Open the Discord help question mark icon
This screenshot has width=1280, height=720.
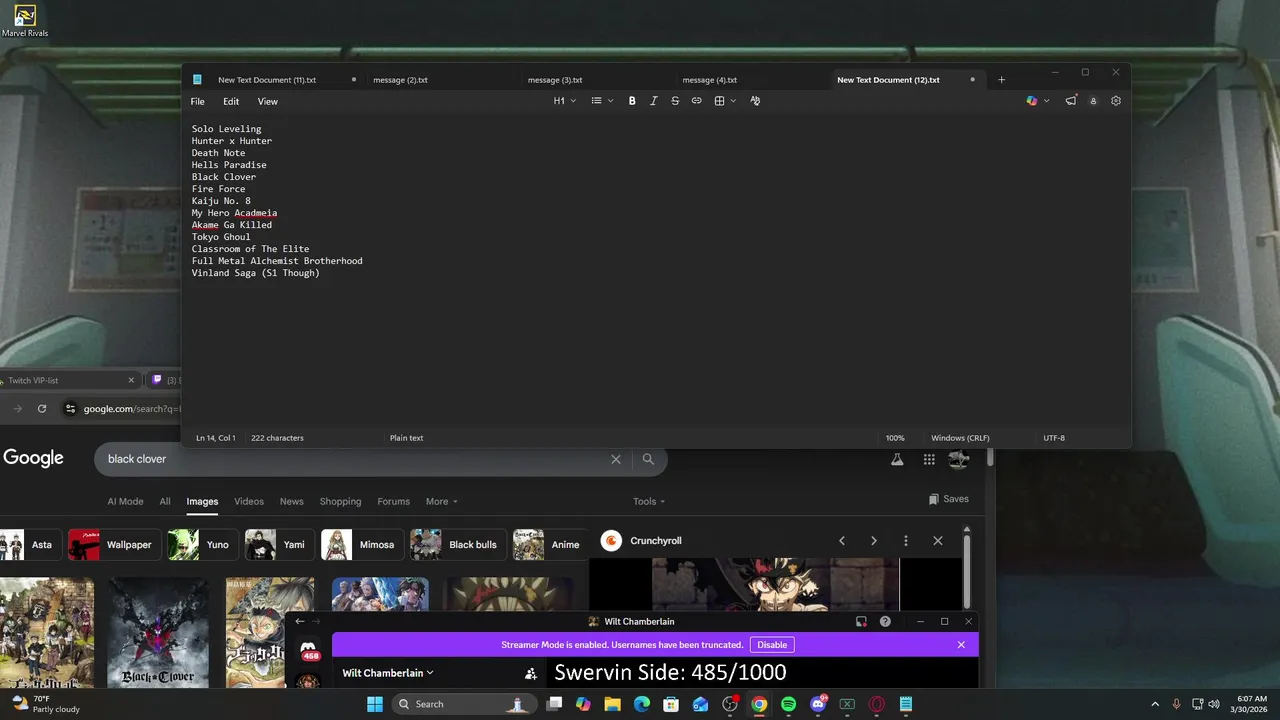click(885, 622)
